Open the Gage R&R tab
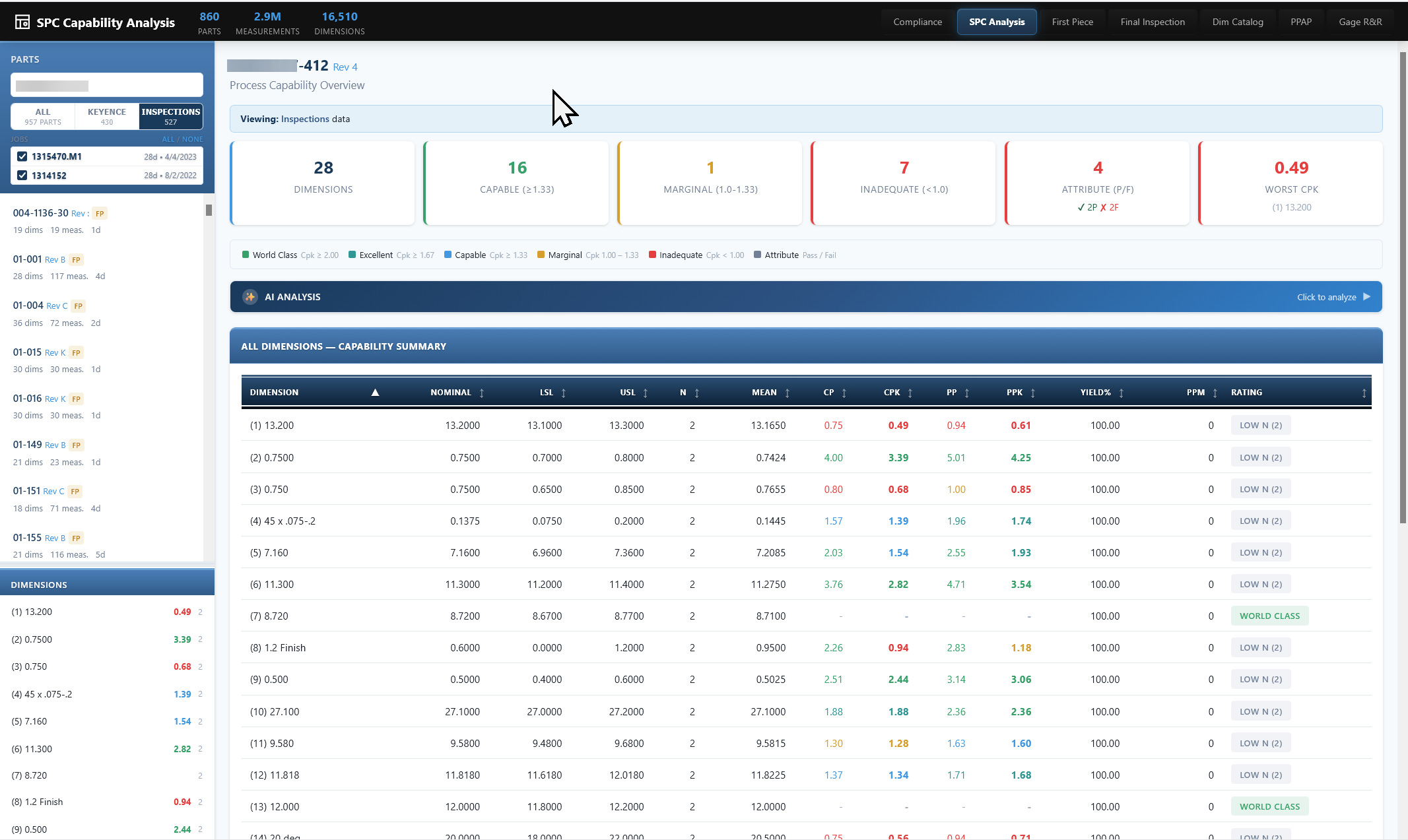Screen dimensions: 1408x840 coord(1360,22)
